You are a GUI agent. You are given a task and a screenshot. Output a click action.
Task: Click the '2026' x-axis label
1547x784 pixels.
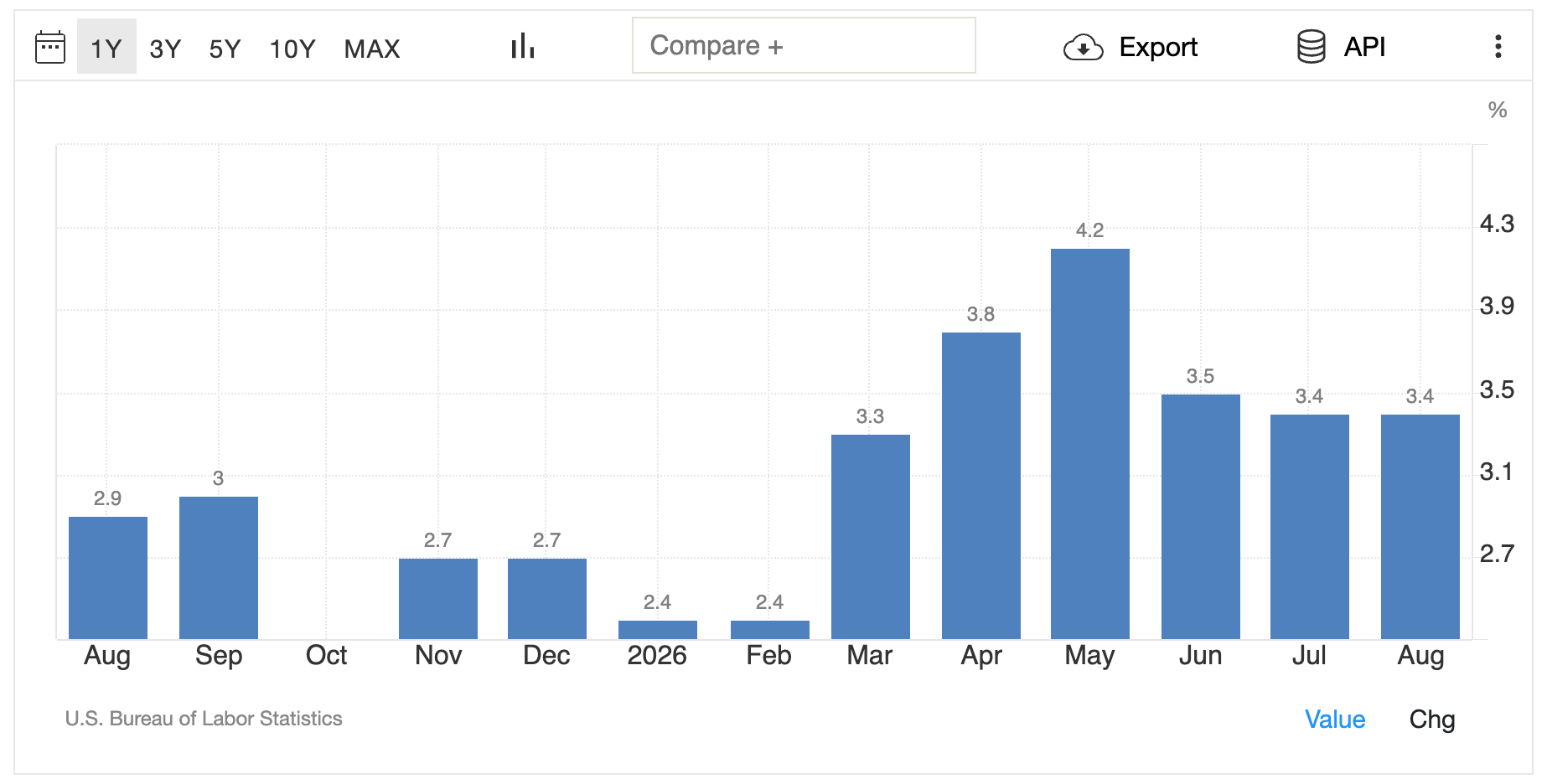(657, 655)
